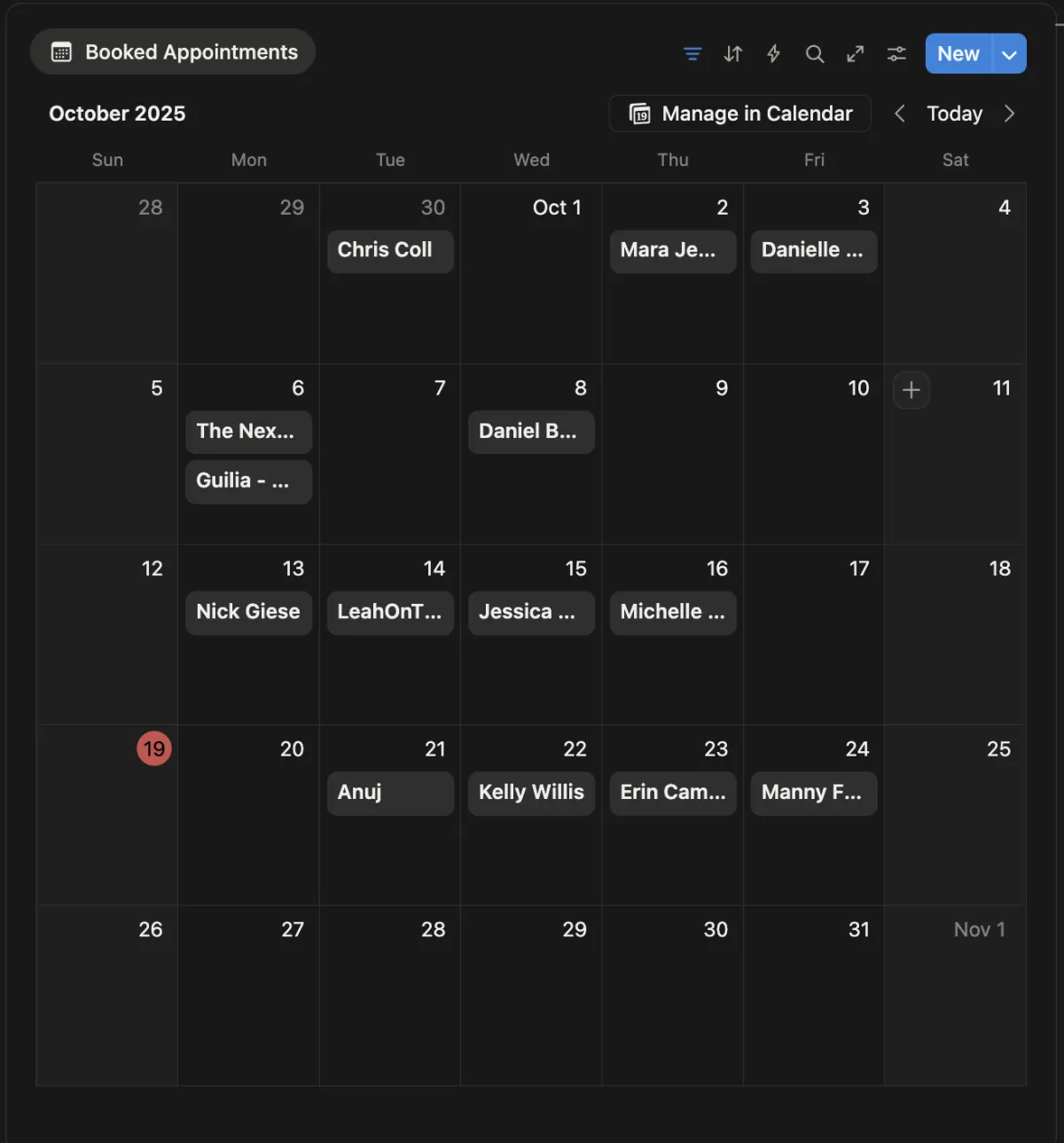1064x1143 pixels.
Task: Go to next month chevron
Action: (x=1009, y=114)
